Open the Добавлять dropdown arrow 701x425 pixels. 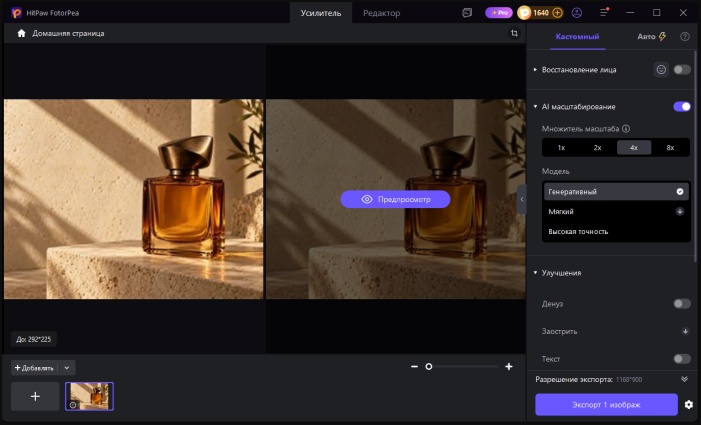67,368
